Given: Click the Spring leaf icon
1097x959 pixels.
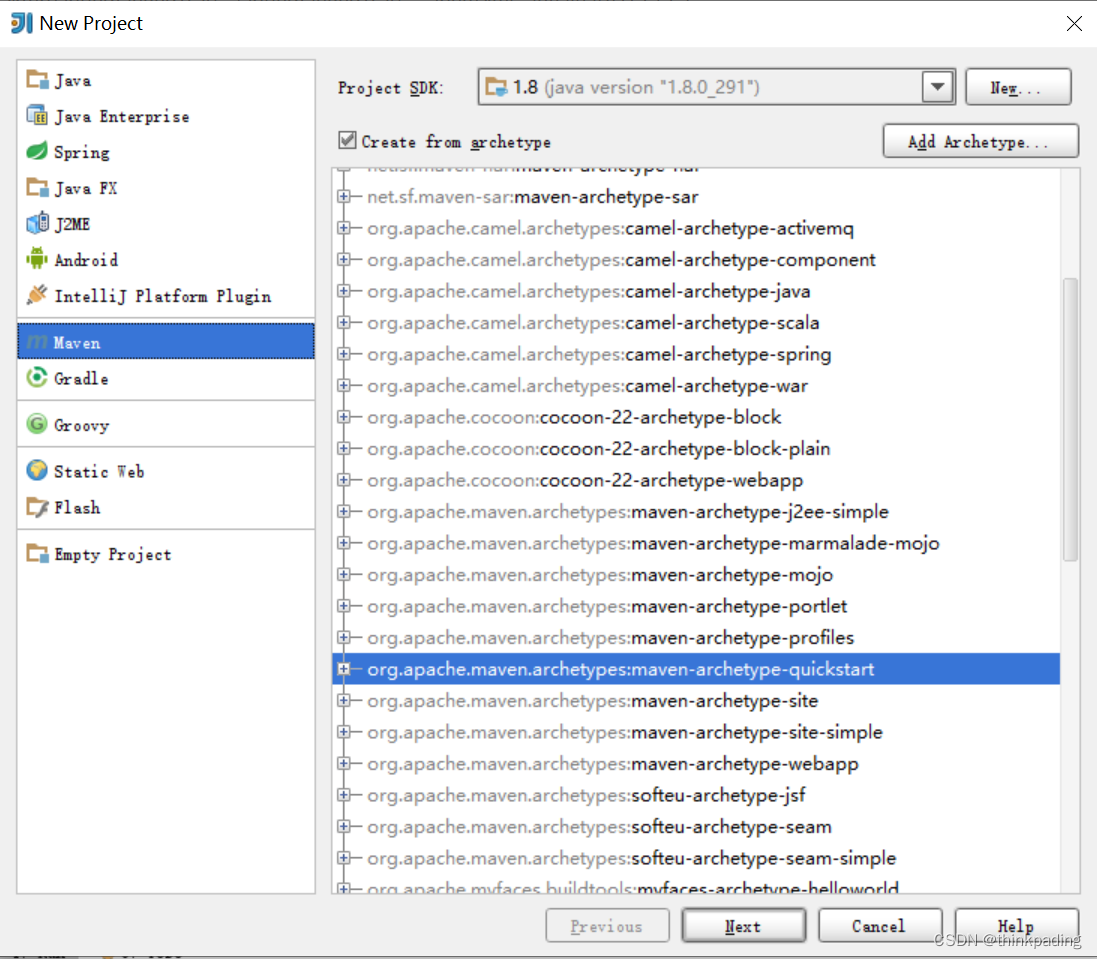Looking at the screenshot, I should [x=37, y=151].
